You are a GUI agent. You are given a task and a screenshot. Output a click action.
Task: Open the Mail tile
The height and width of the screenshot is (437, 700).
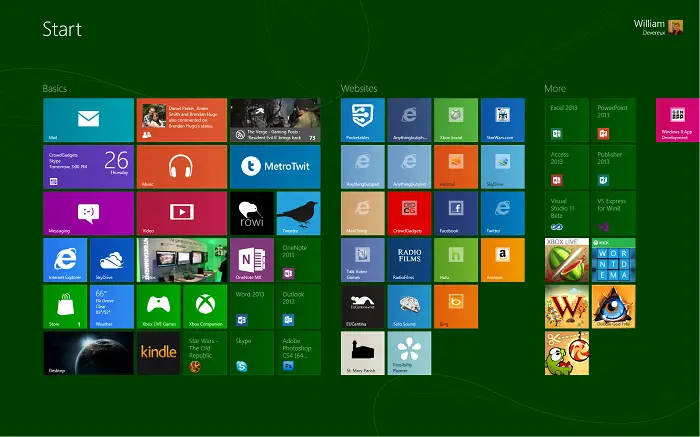88,120
